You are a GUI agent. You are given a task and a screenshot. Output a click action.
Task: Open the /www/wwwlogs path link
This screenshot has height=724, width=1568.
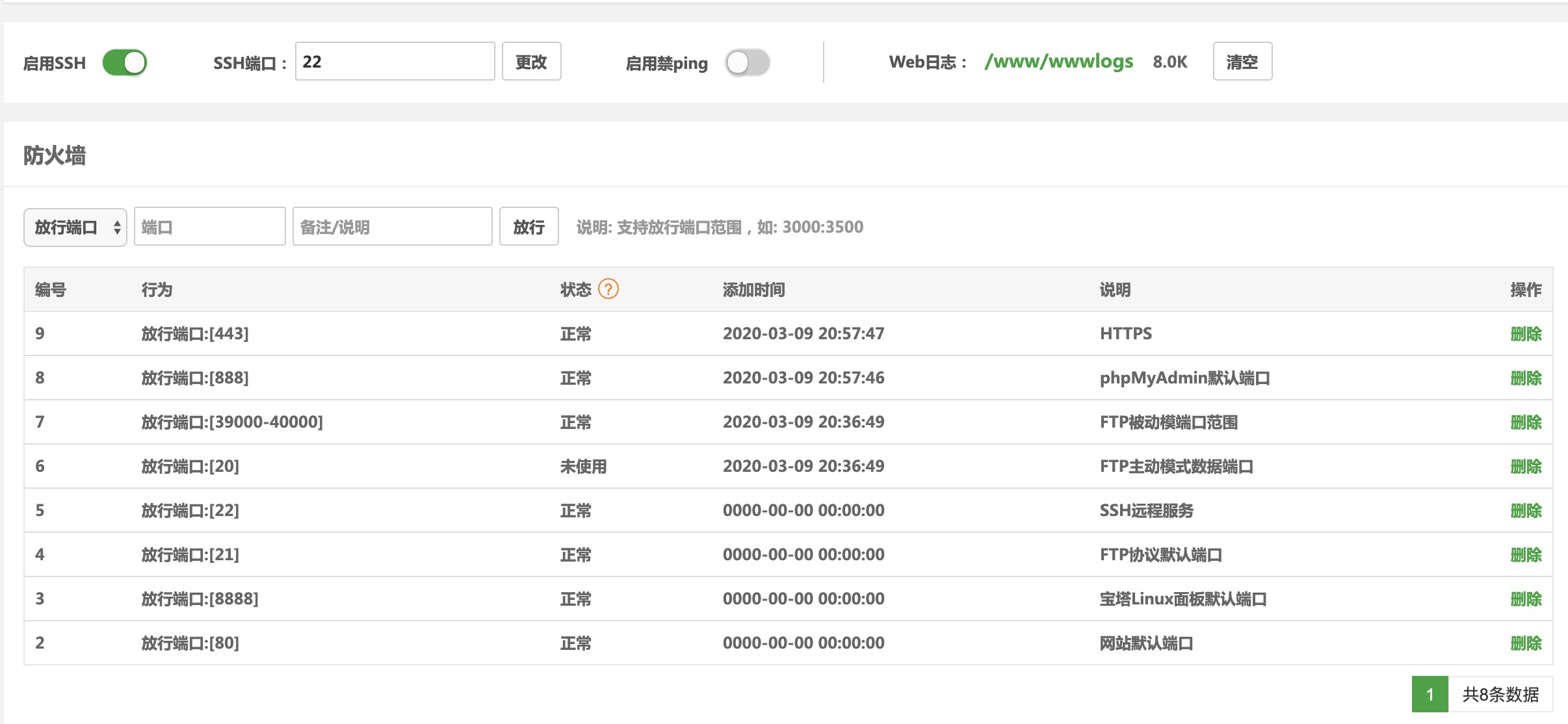click(1058, 62)
